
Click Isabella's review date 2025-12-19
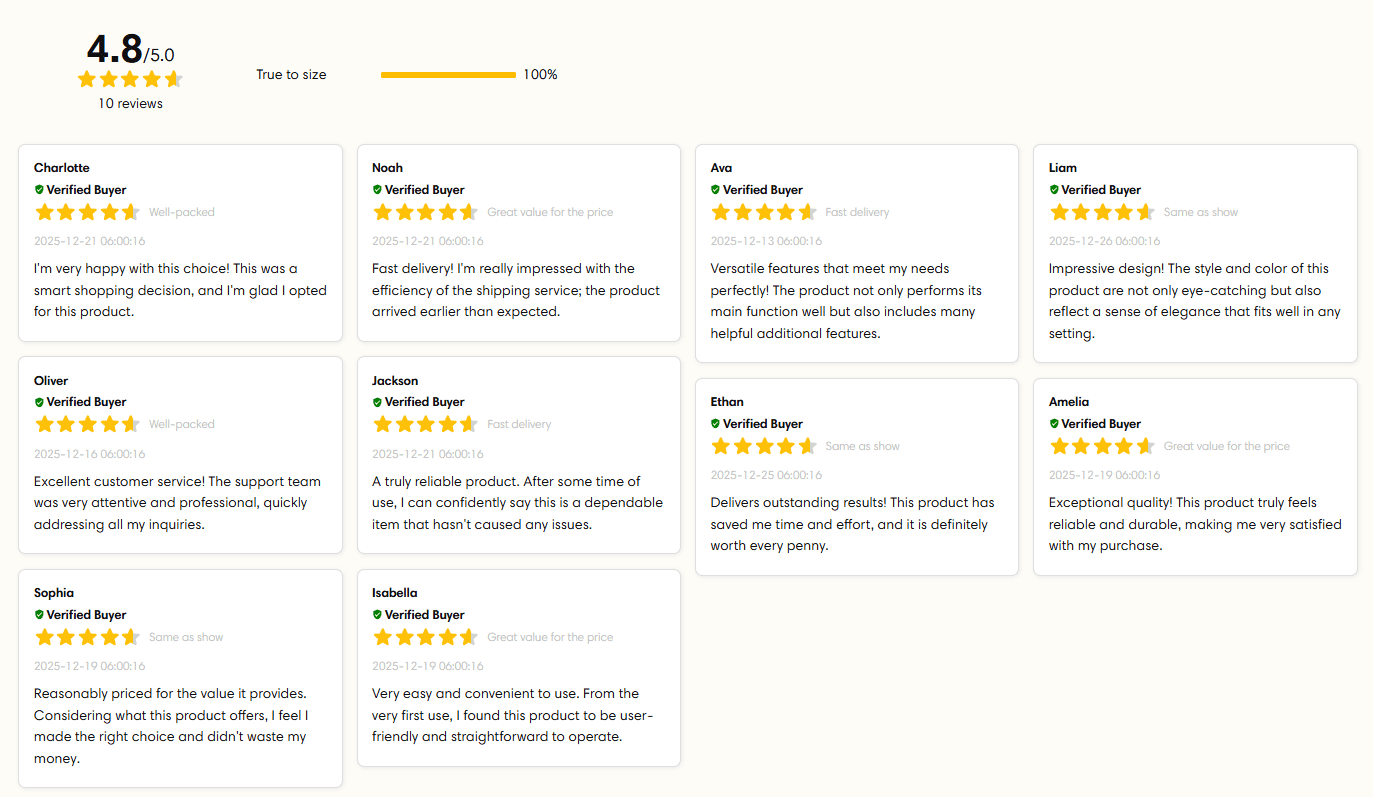pos(428,666)
